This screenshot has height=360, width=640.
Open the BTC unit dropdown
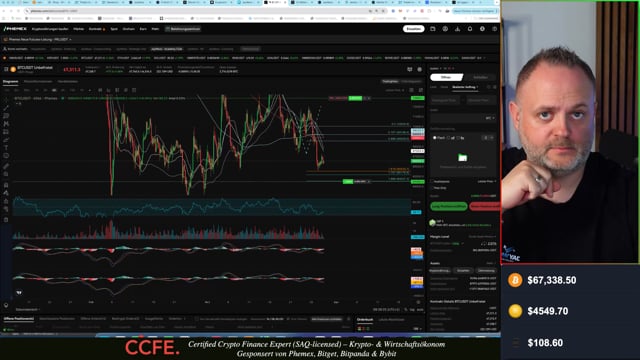tap(490, 118)
